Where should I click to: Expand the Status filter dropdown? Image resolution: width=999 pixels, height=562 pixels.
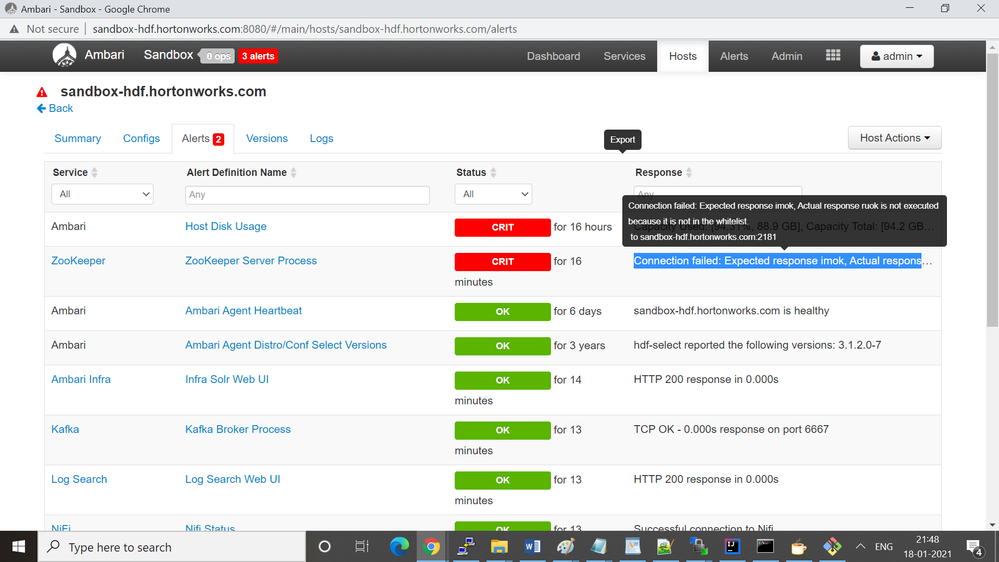click(x=493, y=194)
